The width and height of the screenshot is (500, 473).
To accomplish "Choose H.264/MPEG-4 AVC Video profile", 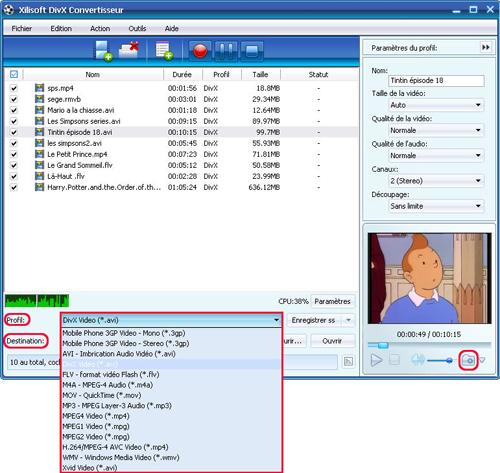I will pyautogui.click(x=171, y=447).
